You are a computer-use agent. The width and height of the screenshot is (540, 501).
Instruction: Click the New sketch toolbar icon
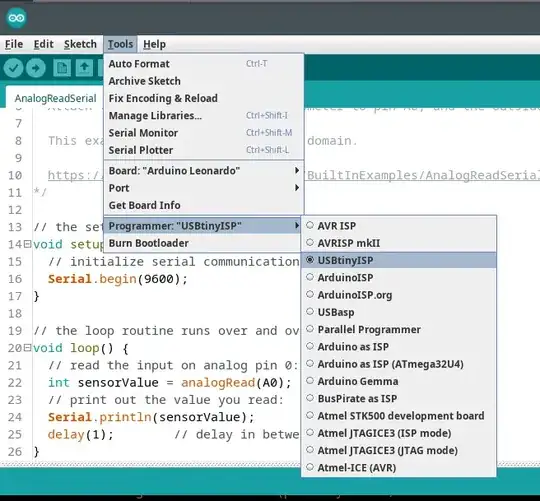click(x=62, y=68)
